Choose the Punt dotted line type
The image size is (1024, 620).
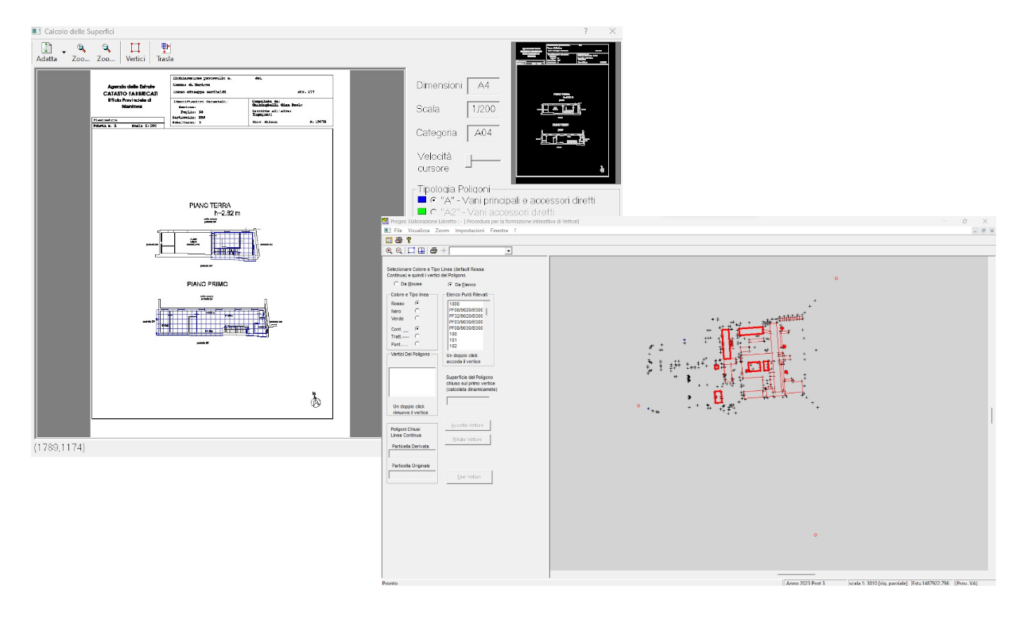pyautogui.click(x=417, y=344)
